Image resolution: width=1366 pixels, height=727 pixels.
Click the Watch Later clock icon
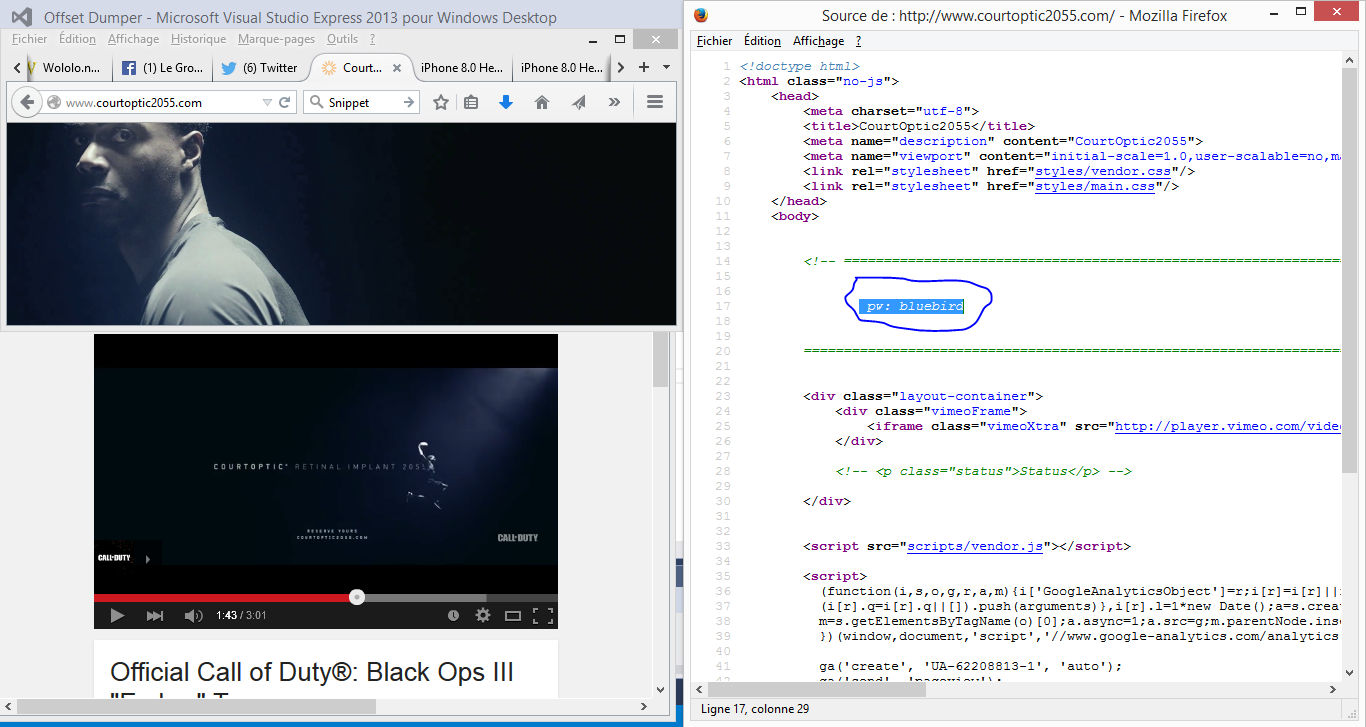[x=453, y=615]
